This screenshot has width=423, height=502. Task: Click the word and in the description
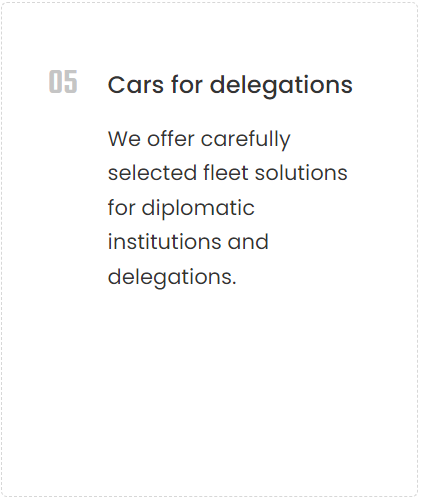pos(248,242)
